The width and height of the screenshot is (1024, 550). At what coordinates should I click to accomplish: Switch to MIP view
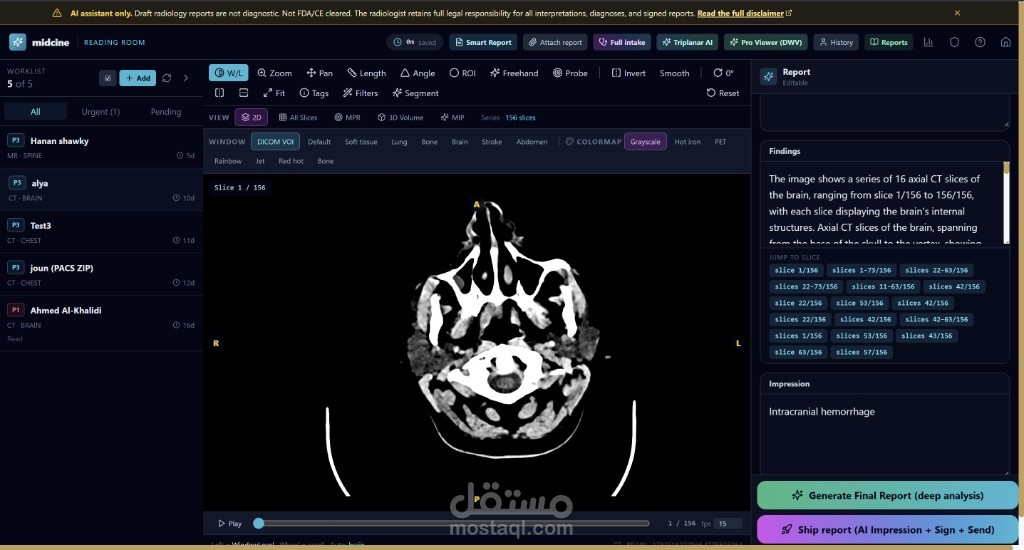click(453, 118)
